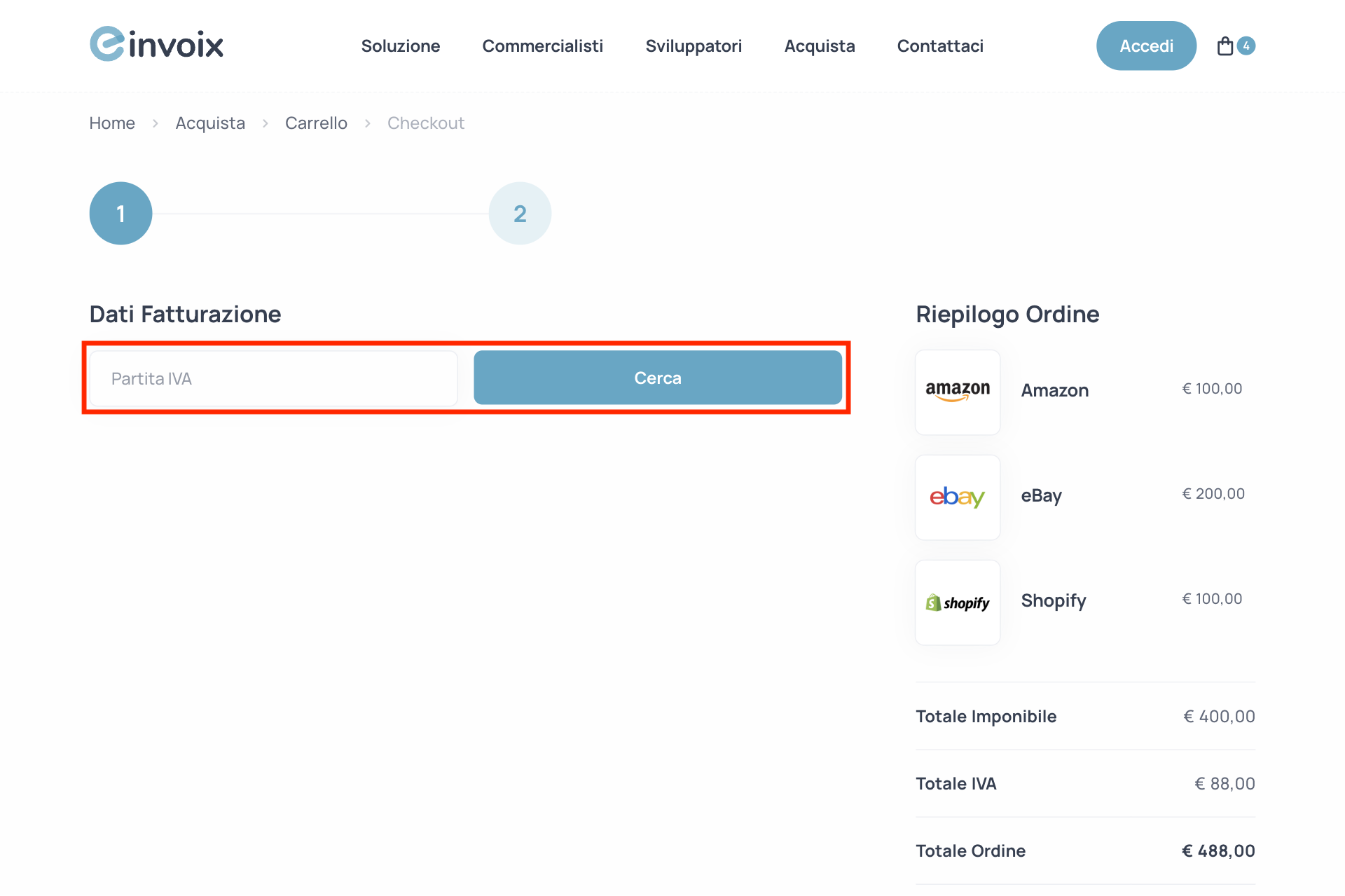Select step 1 of checkout
Viewport: 1345px width, 896px height.
pos(120,213)
